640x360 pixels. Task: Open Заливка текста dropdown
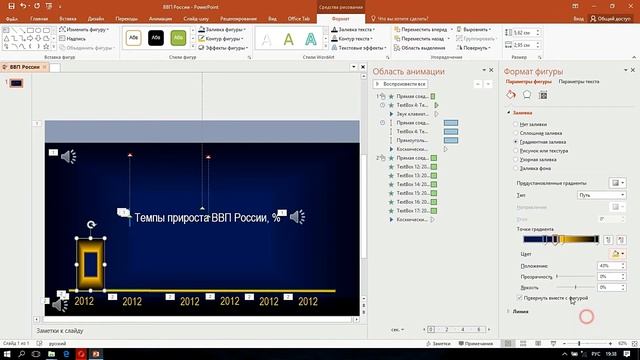pos(353,29)
